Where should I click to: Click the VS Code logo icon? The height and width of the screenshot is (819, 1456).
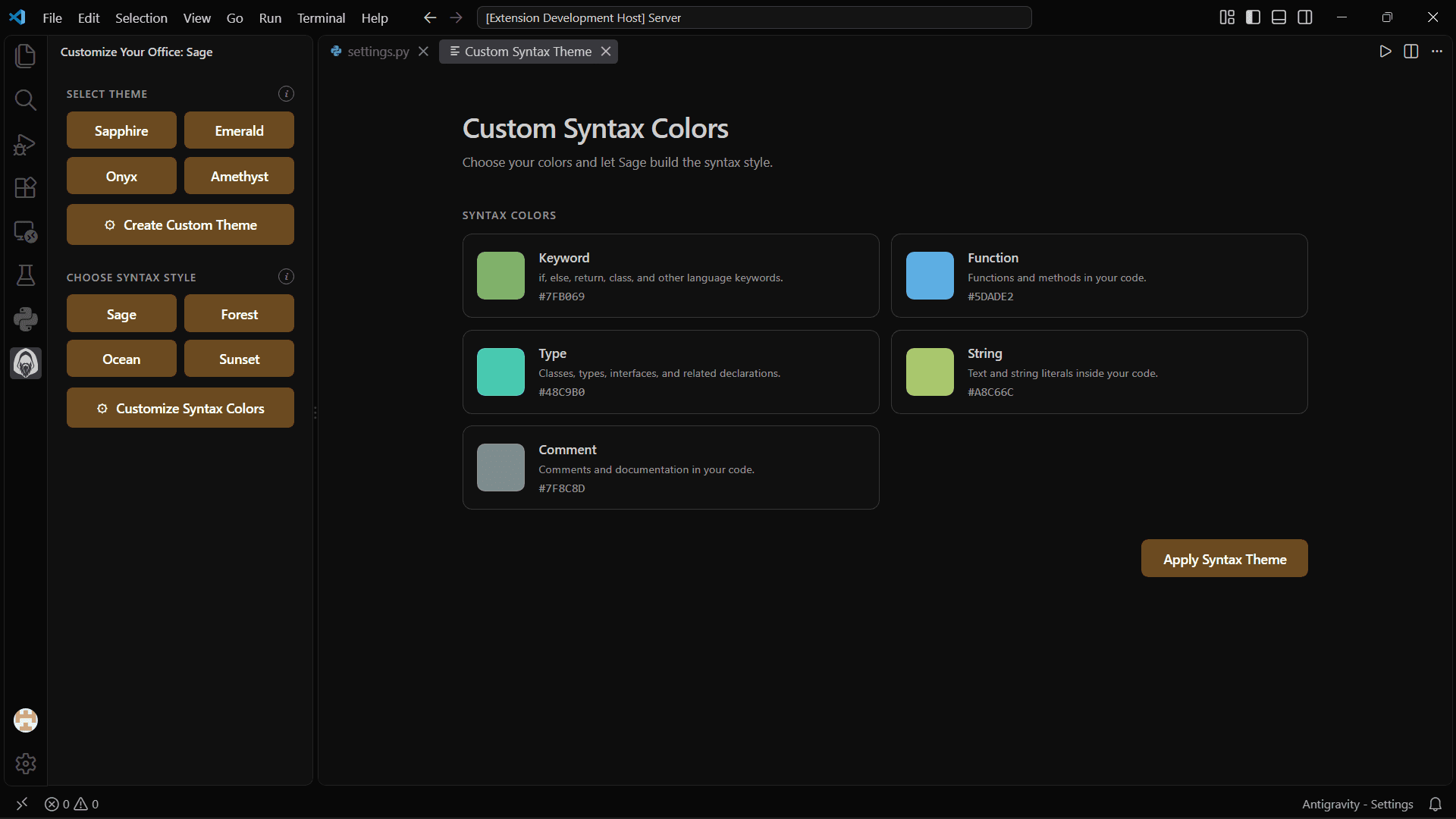[x=17, y=17]
